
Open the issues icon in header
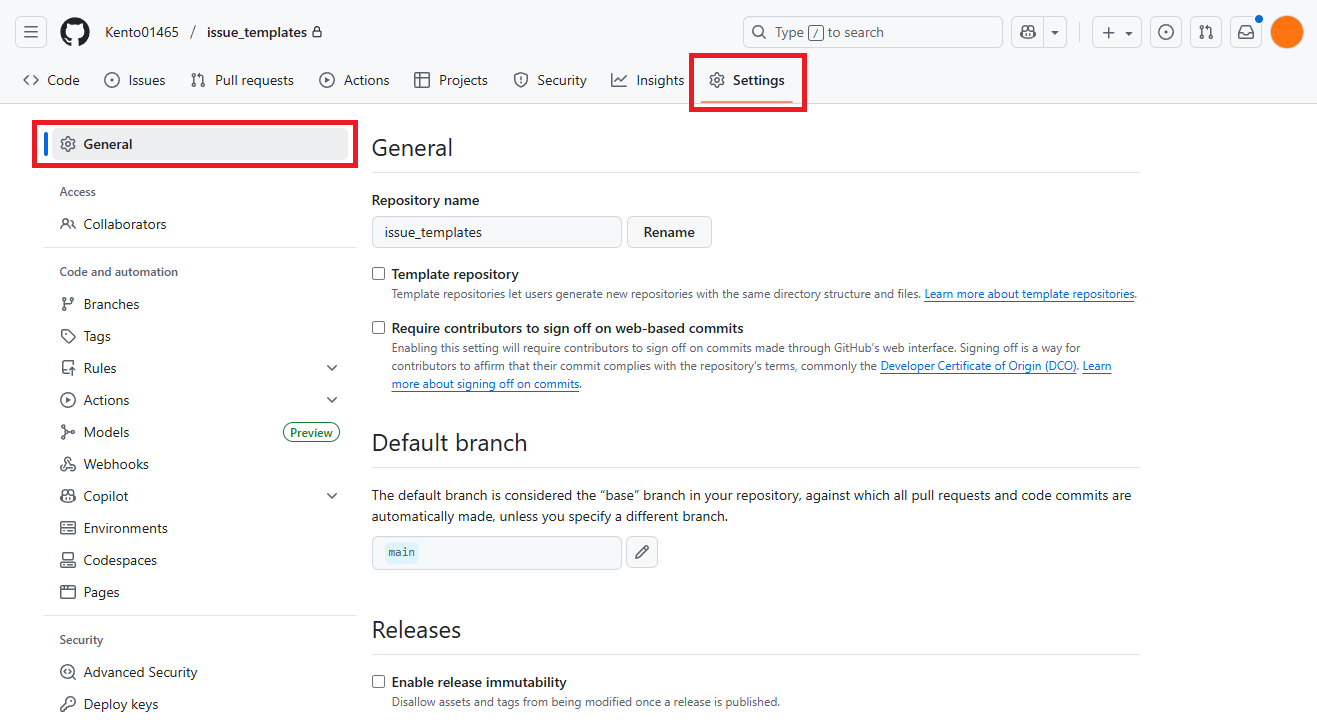[1166, 32]
